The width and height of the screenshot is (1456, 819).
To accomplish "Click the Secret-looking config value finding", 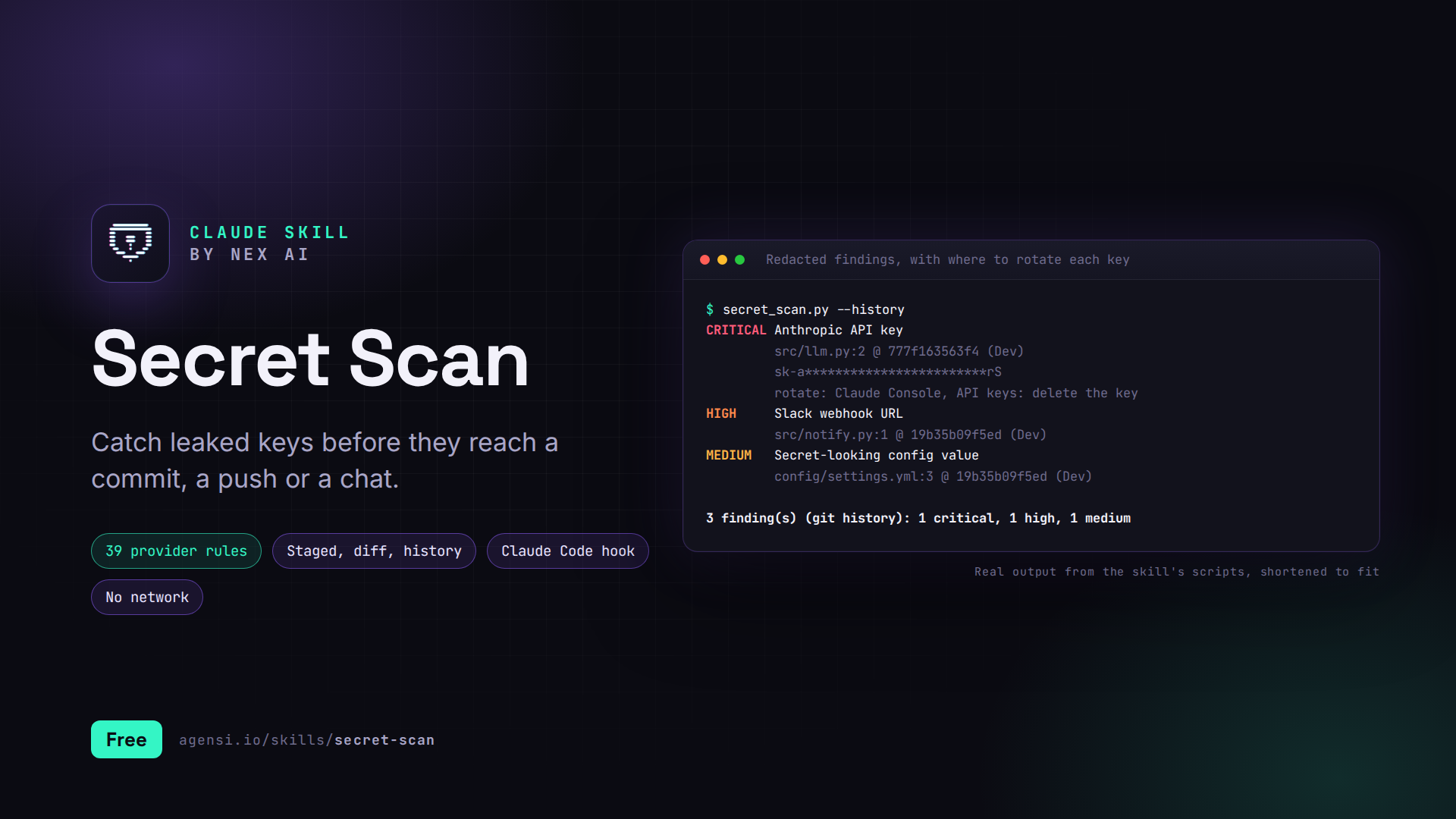I will (x=877, y=456).
